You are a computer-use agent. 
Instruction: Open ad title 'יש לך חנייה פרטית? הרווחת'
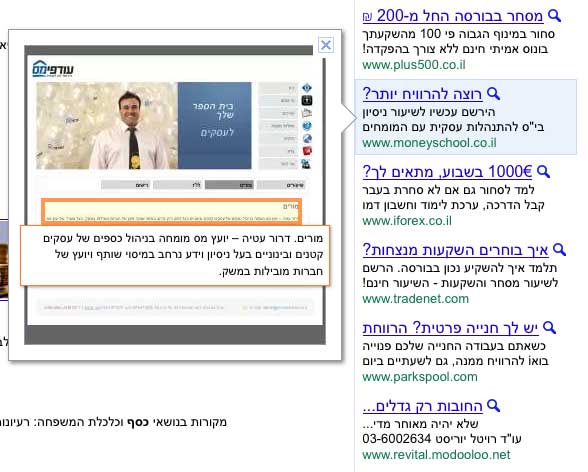tap(450, 328)
